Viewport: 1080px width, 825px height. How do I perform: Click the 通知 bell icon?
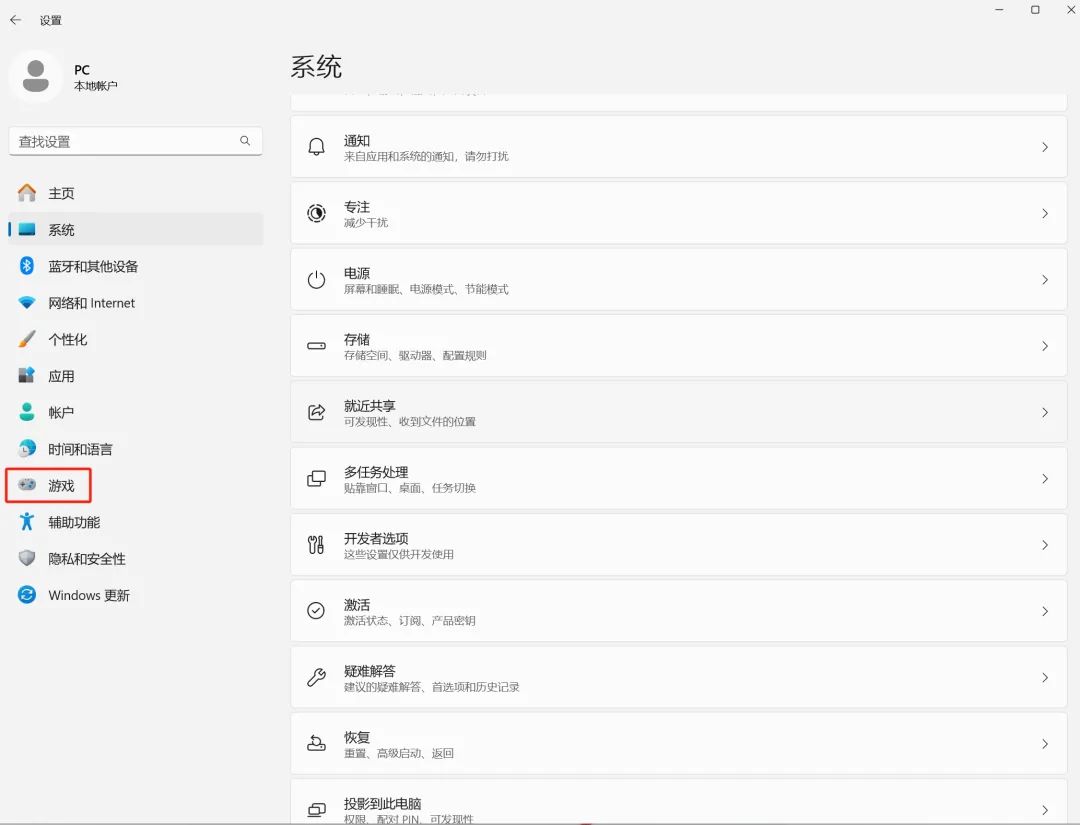coord(316,147)
